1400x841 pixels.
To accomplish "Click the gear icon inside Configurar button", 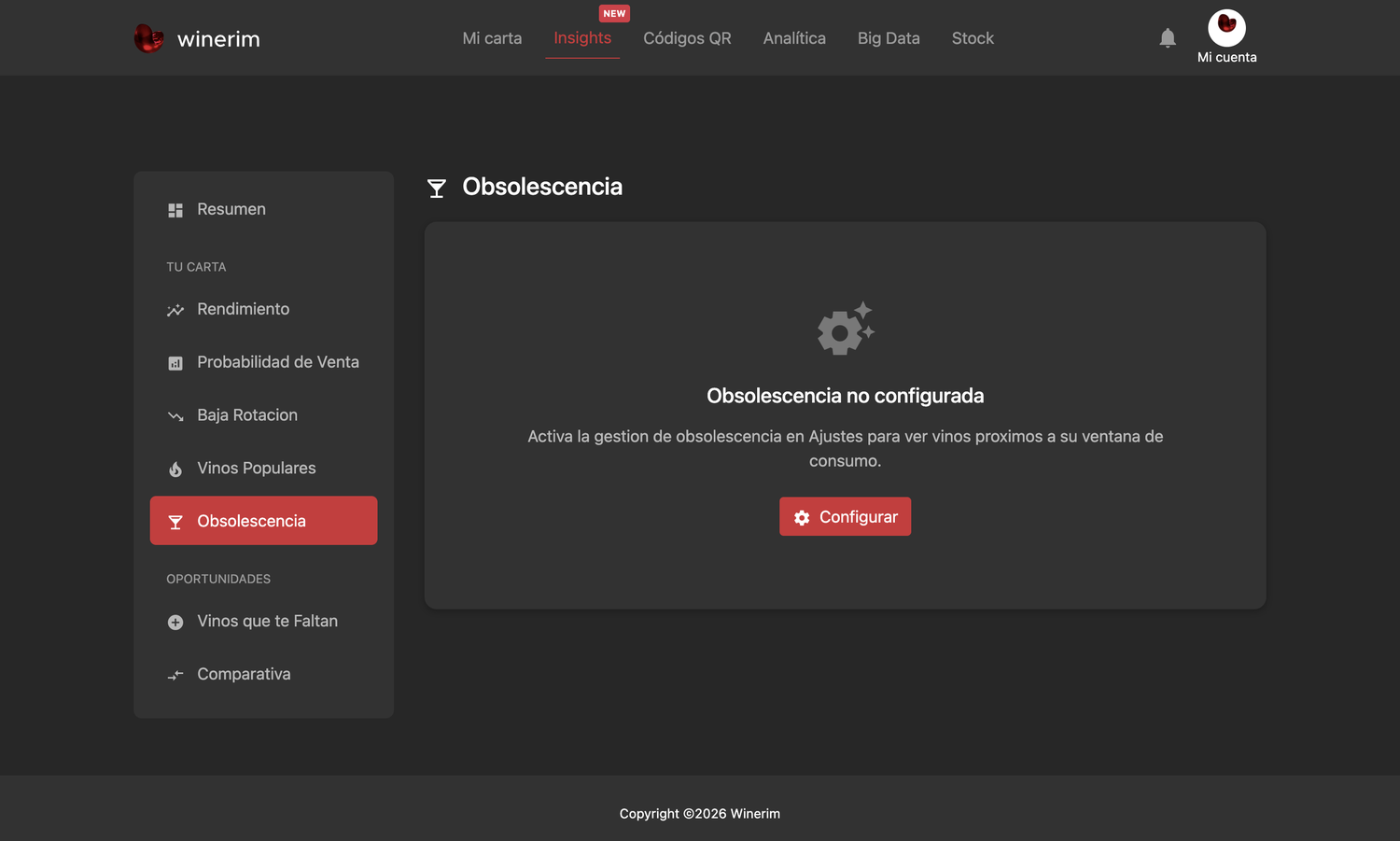I will (x=802, y=517).
